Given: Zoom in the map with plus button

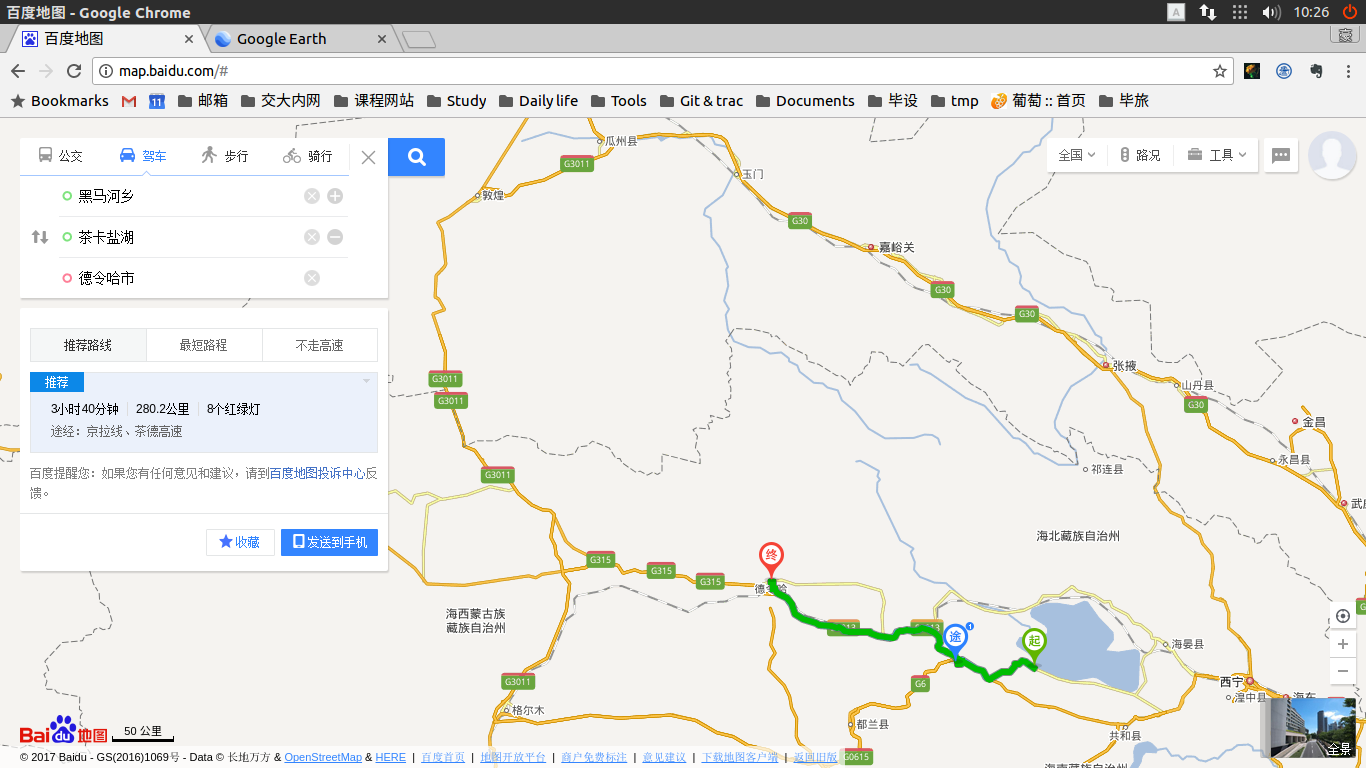Looking at the screenshot, I should click(x=1342, y=644).
